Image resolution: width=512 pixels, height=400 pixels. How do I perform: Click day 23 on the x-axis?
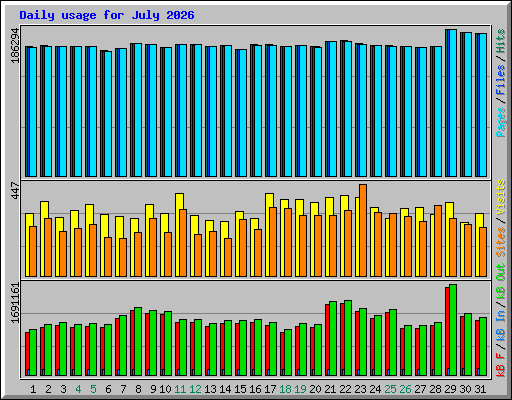pos(360,389)
